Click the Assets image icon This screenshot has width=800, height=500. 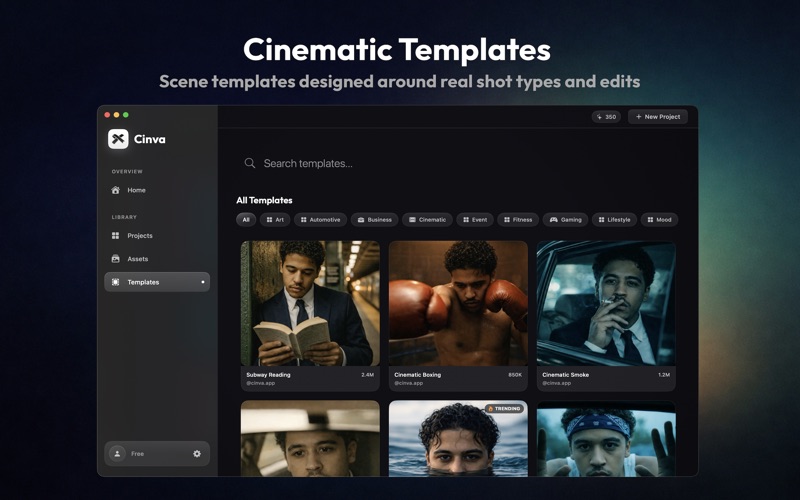pyautogui.click(x=115, y=259)
